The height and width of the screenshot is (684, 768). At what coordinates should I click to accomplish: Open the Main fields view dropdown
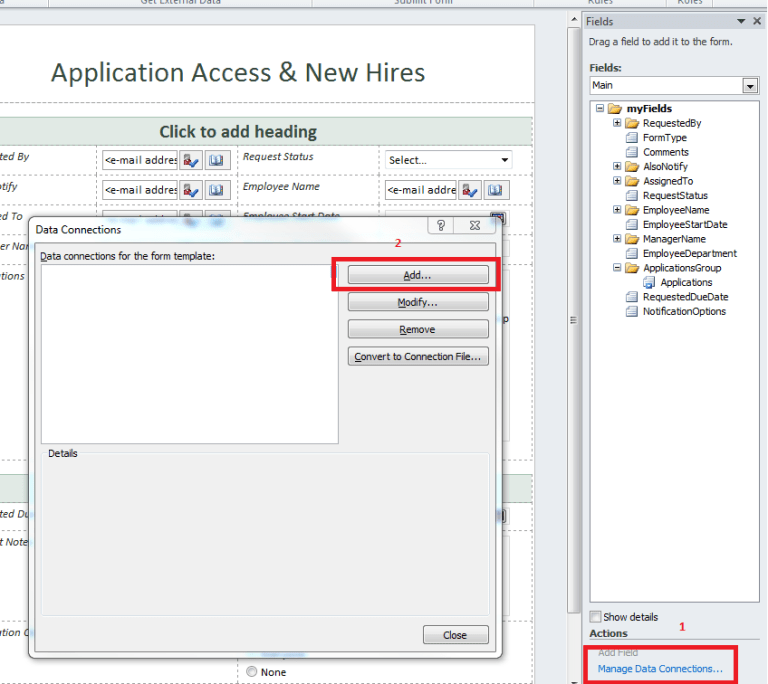(x=750, y=87)
